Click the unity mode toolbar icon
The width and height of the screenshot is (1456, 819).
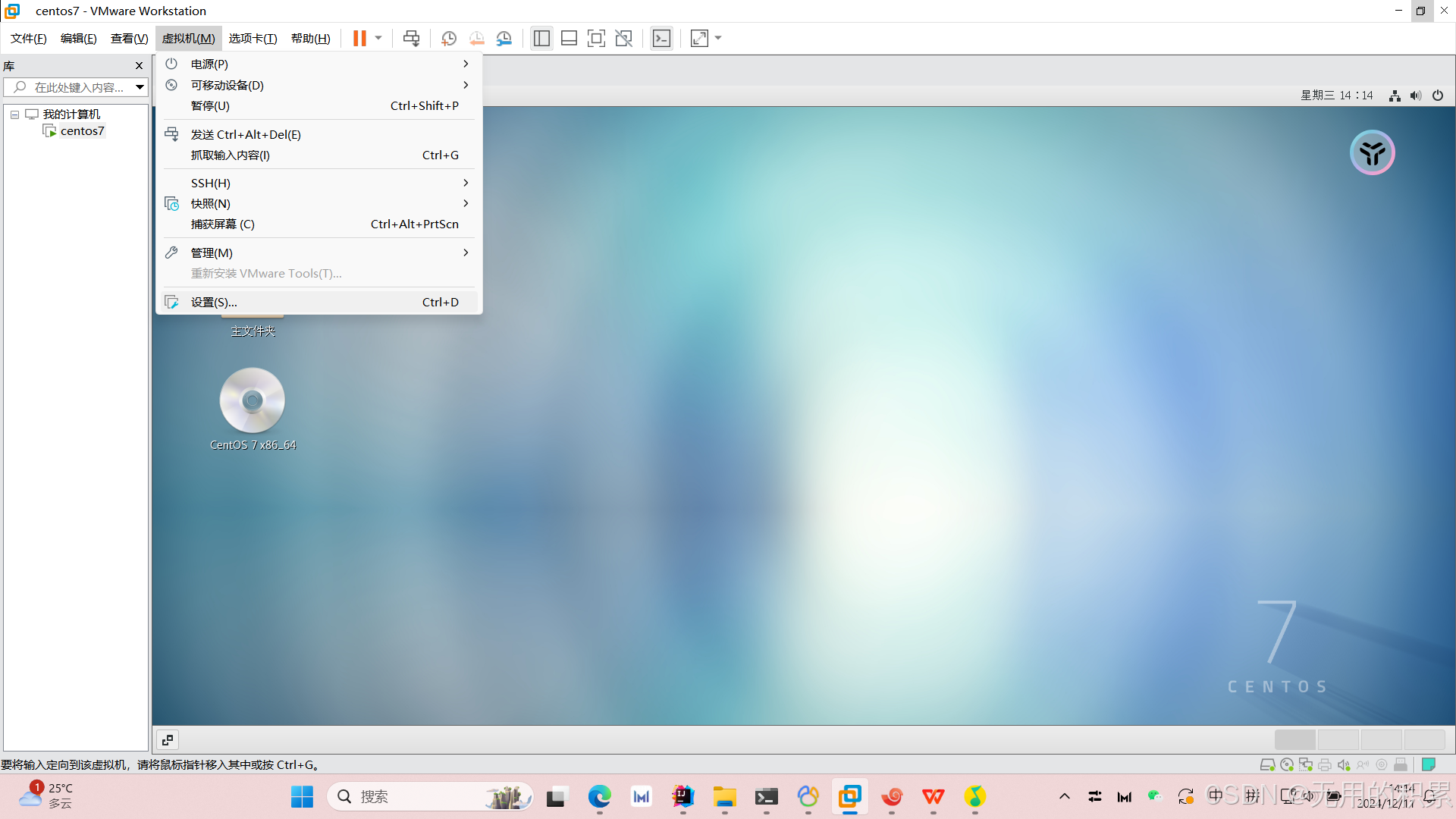click(x=624, y=39)
